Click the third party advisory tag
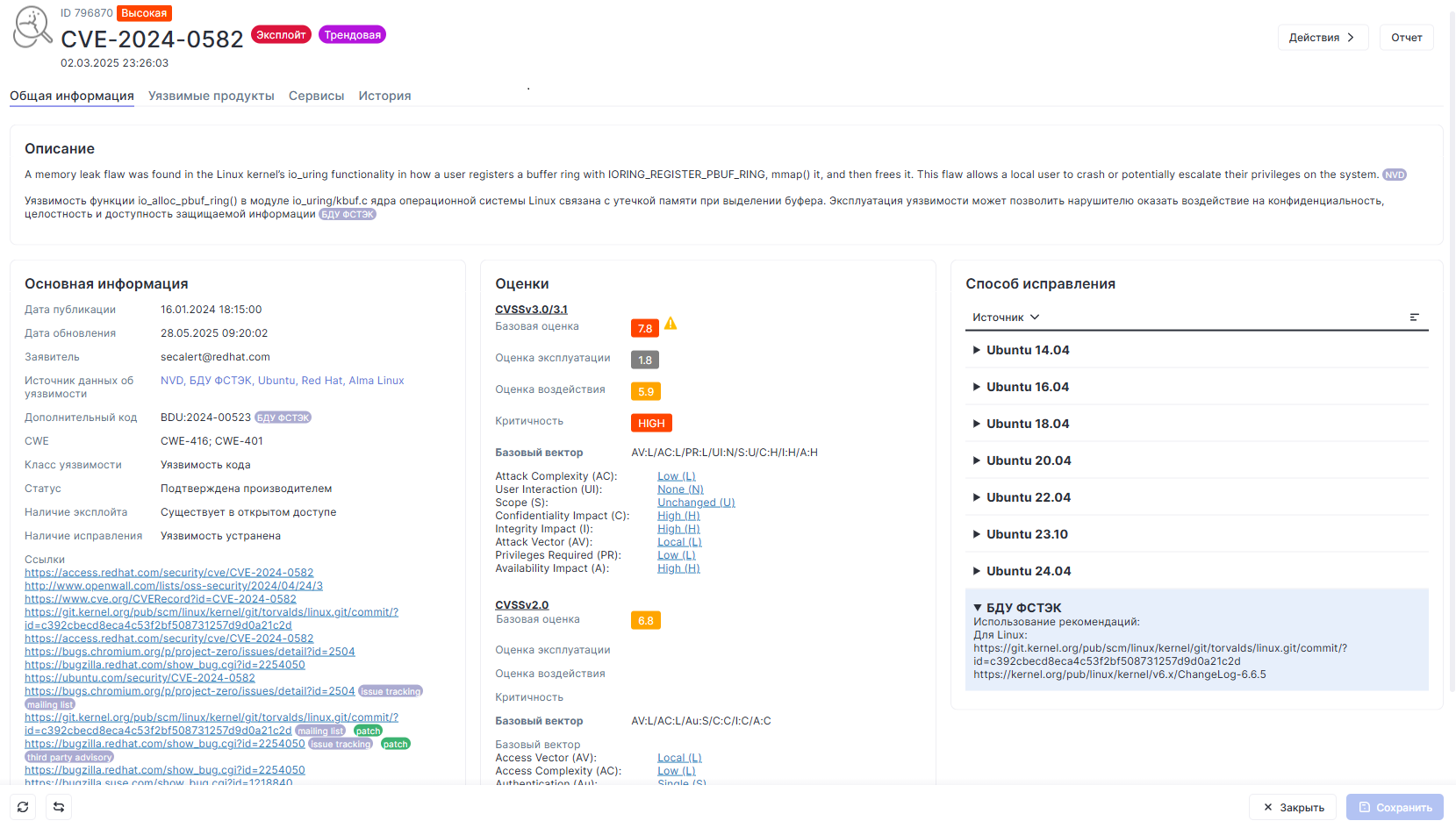Screen dimensions: 1456x828 click(x=69, y=757)
